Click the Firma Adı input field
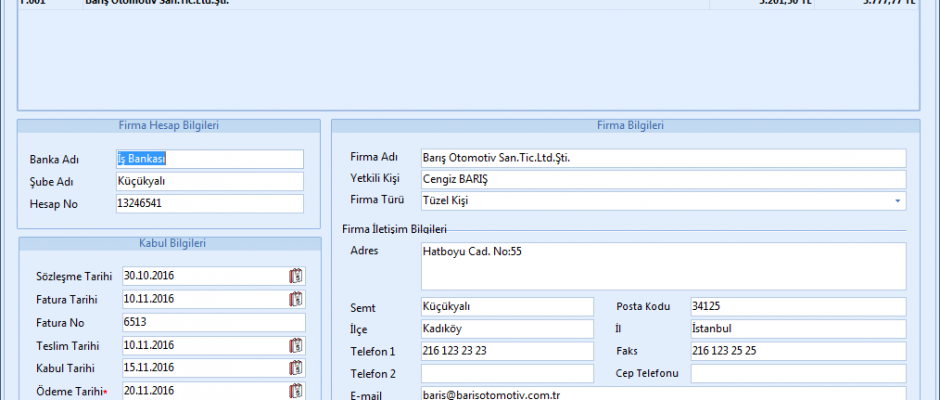940x400 pixels. [662, 158]
